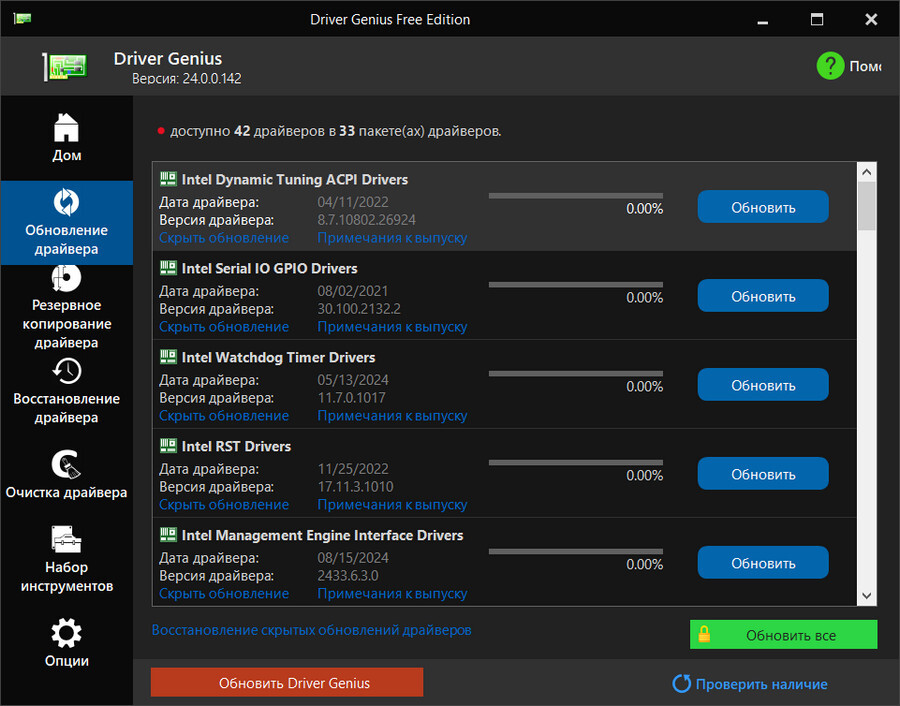Click the Версия: 24.0.0.142 label
This screenshot has height=706, width=900.
[187, 79]
